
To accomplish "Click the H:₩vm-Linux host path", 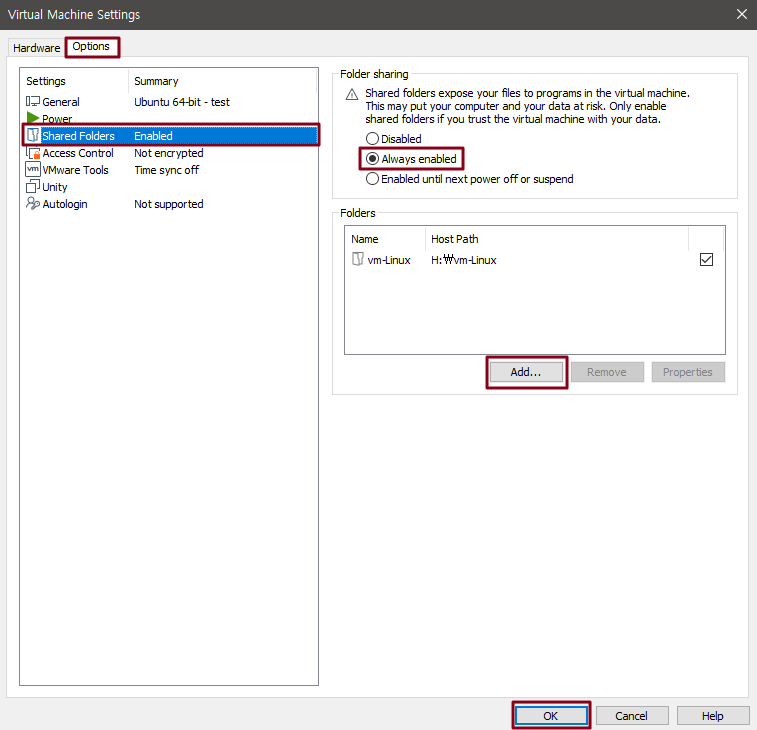I will pyautogui.click(x=463, y=260).
